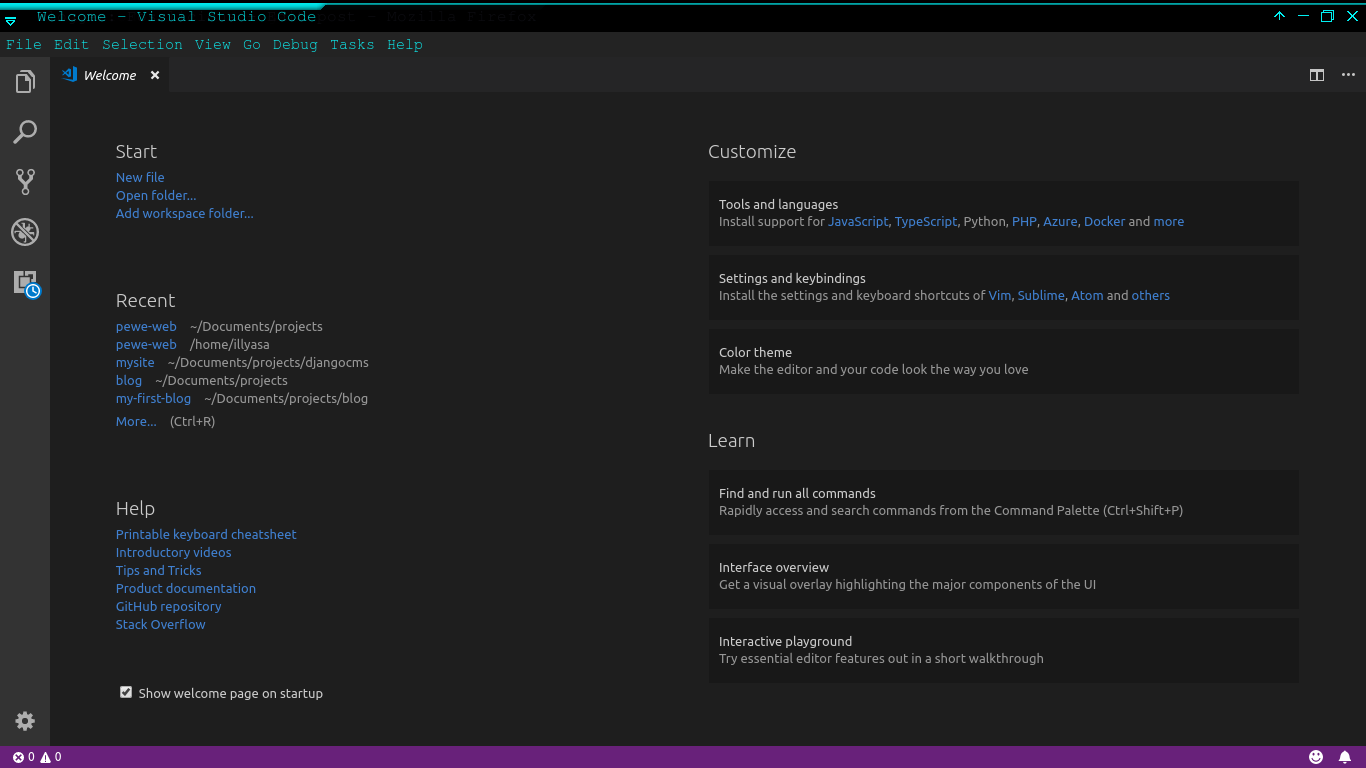
Task: Click the New file link
Action: (x=140, y=177)
